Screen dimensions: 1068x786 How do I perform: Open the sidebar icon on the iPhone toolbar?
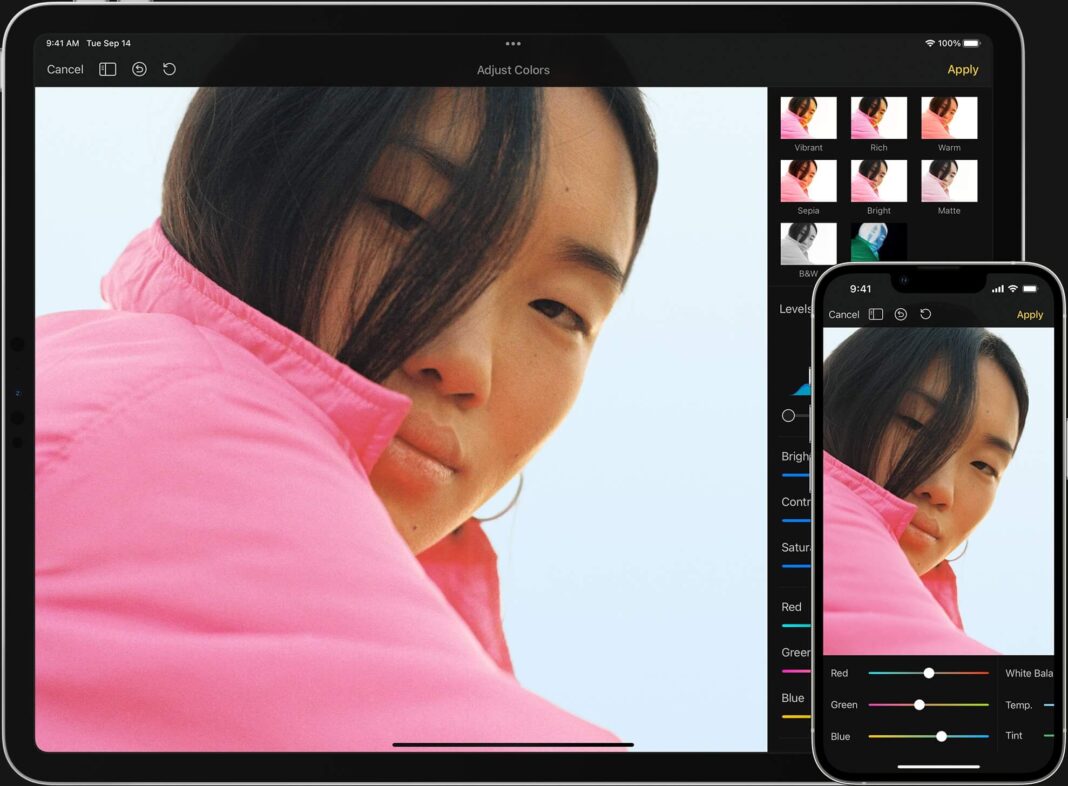pyautogui.click(x=875, y=314)
